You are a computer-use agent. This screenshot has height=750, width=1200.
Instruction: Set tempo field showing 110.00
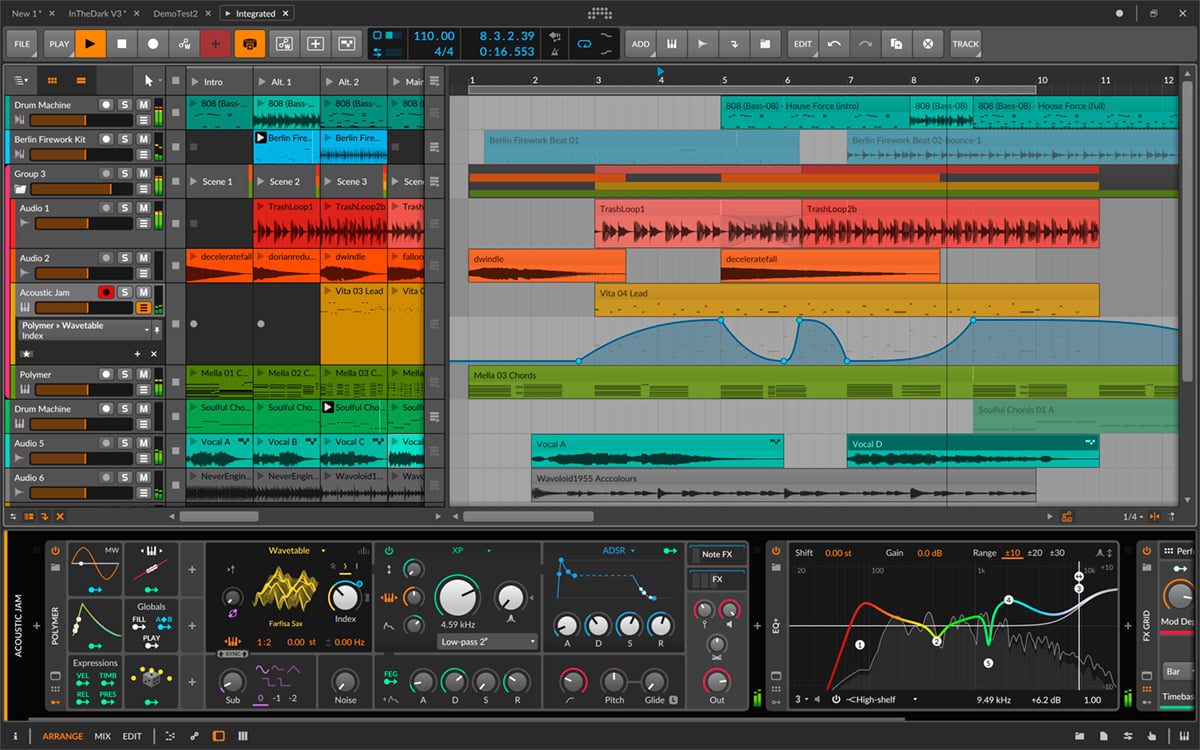coord(434,36)
